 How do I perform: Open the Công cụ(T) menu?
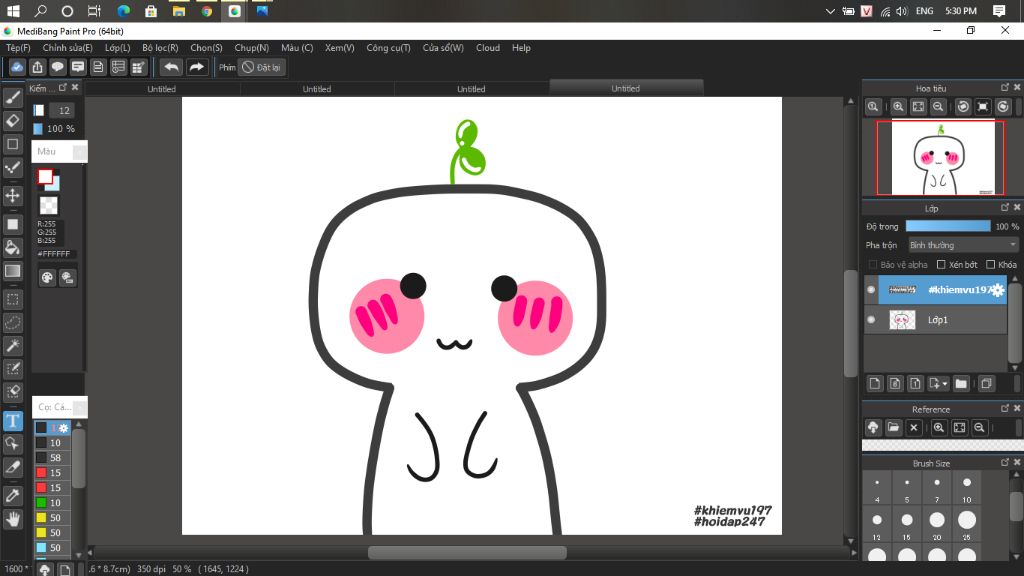388,48
